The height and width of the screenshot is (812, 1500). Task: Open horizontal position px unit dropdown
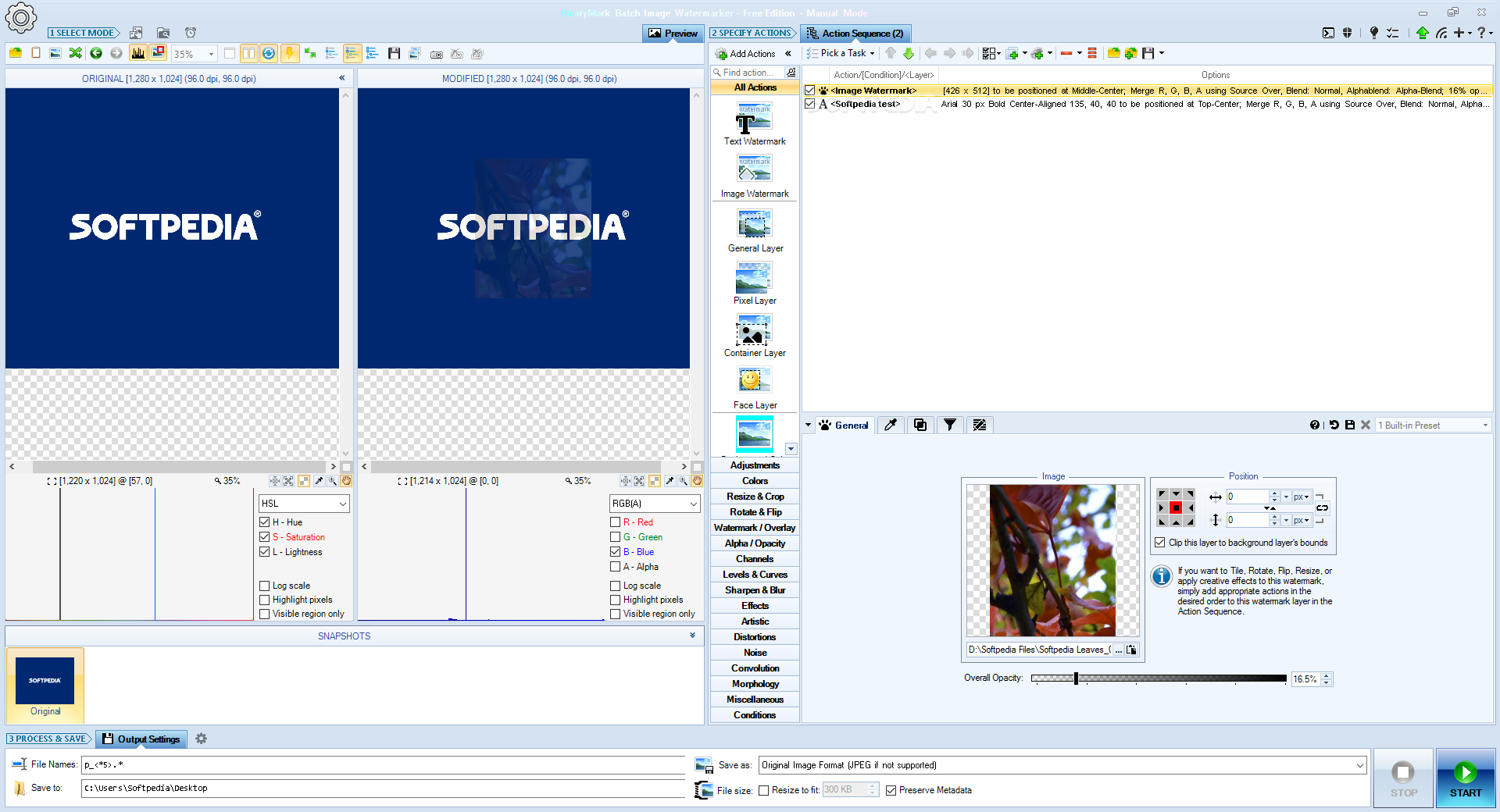1302,497
